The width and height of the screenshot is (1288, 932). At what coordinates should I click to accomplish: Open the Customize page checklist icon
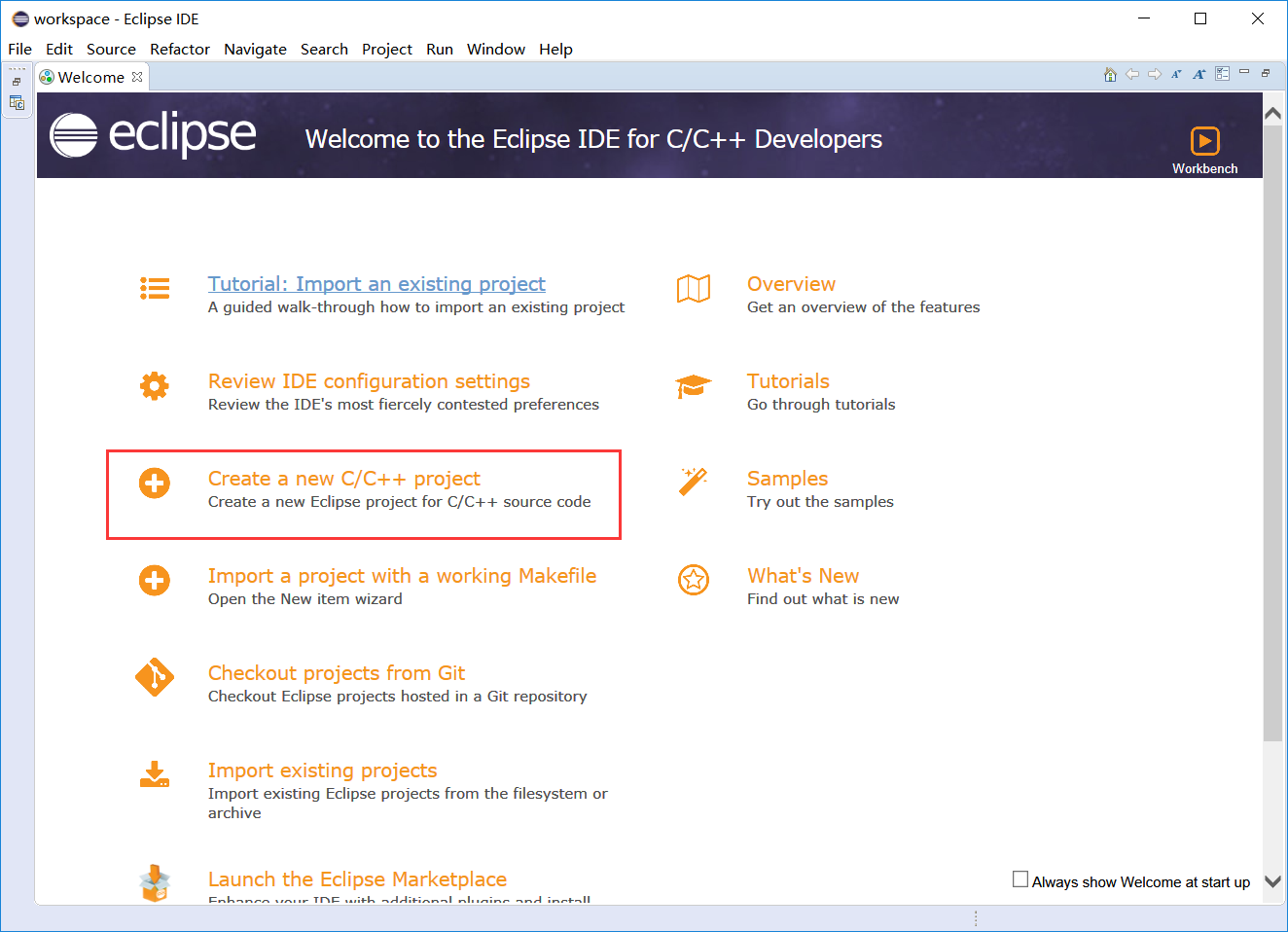[x=1222, y=74]
